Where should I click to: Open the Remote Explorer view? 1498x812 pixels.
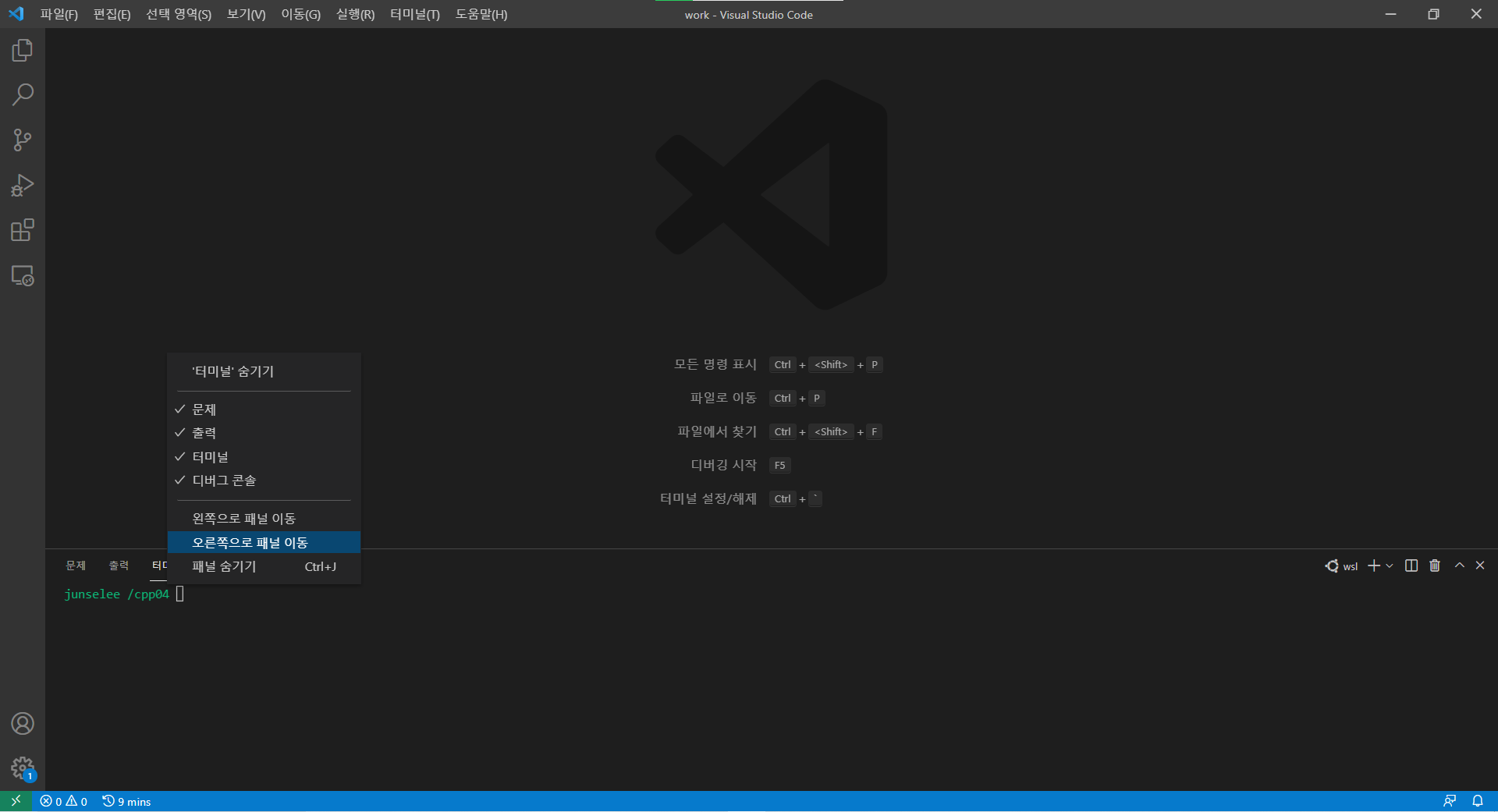pyautogui.click(x=23, y=275)
